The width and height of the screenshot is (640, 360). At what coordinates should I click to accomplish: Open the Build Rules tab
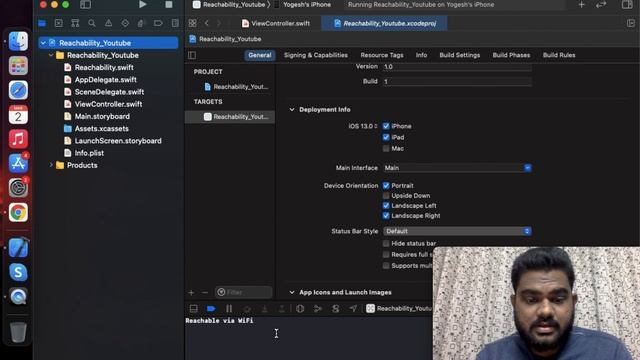(559, 55)
